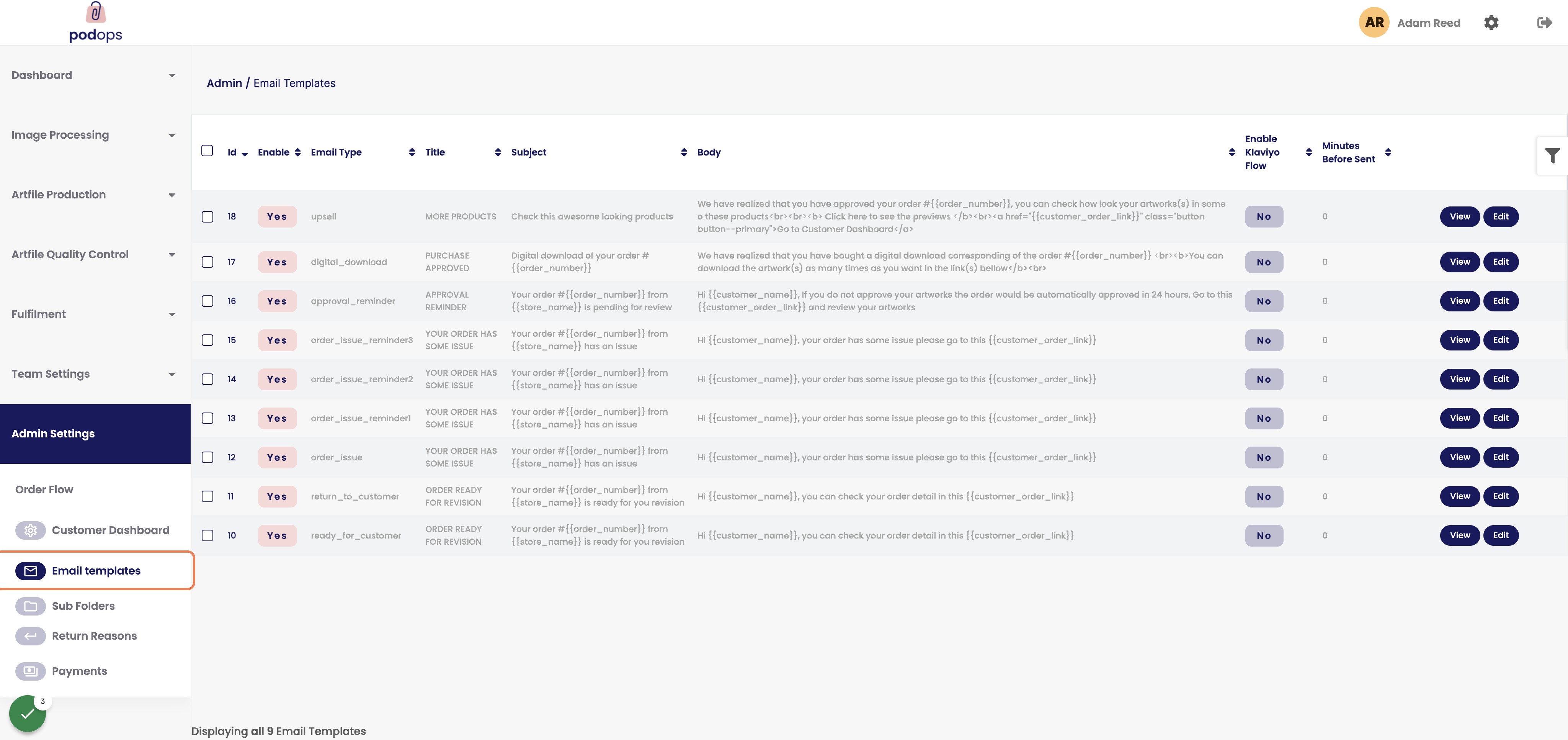Screen dimensions: 1568x740
Task: Open Return Reasons page
Action: point(94,636)
